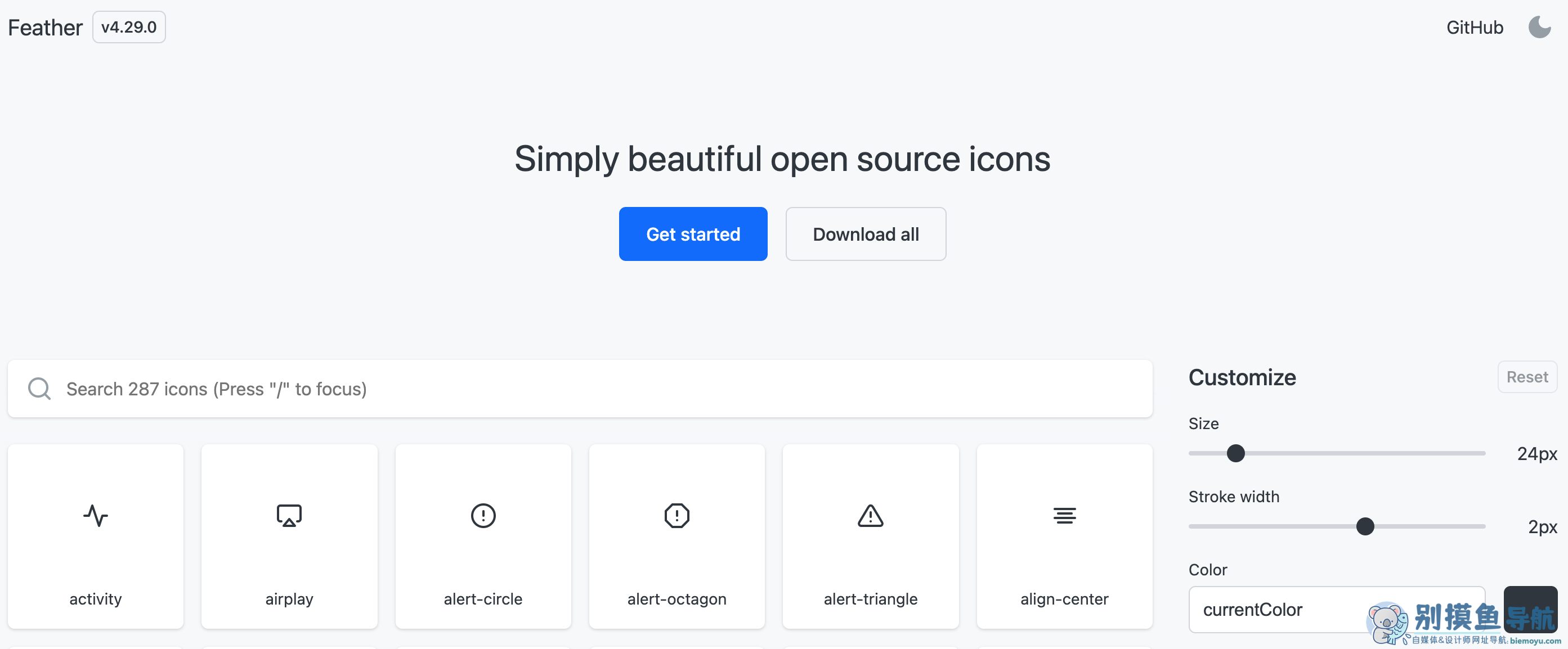Click the 'Simply beautiful open source icons' heading
This screenshot has height=649, width=1568.
[x=782, y=159]
